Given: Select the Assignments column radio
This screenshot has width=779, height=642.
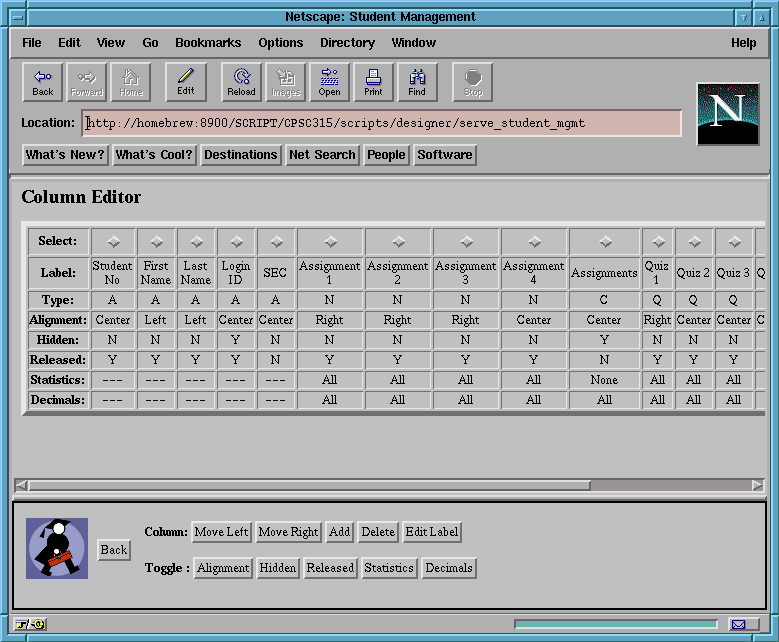Looking at the screenshot, I should tap(605, 241).
